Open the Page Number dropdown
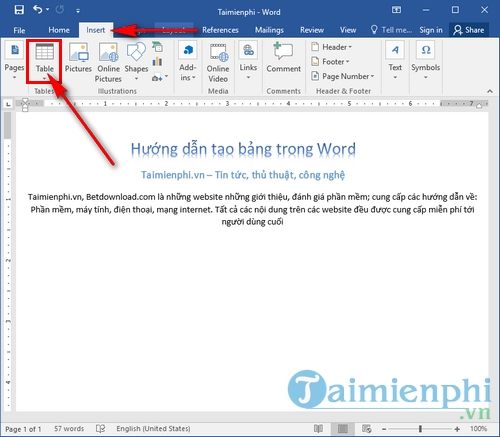This screenshot has height=437, width=500. [x=342, y=76]
